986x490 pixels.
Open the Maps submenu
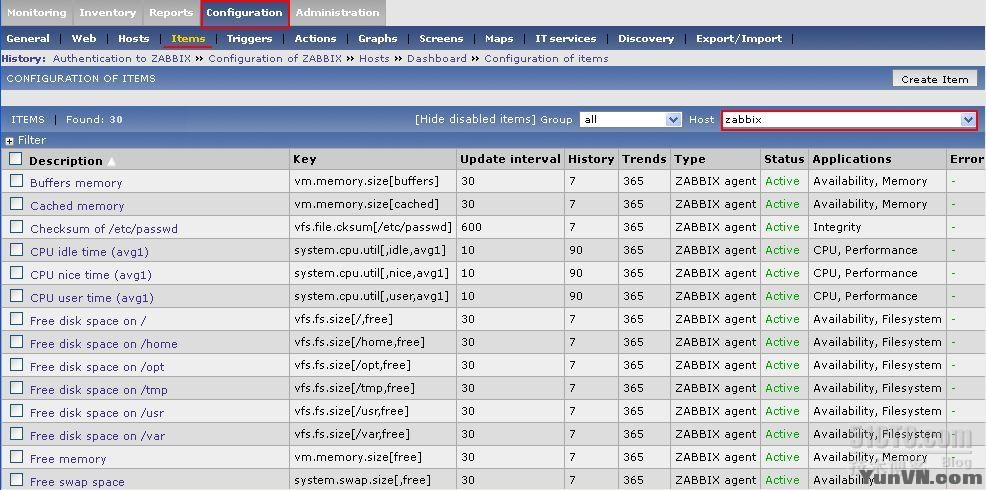coord(499,38)
